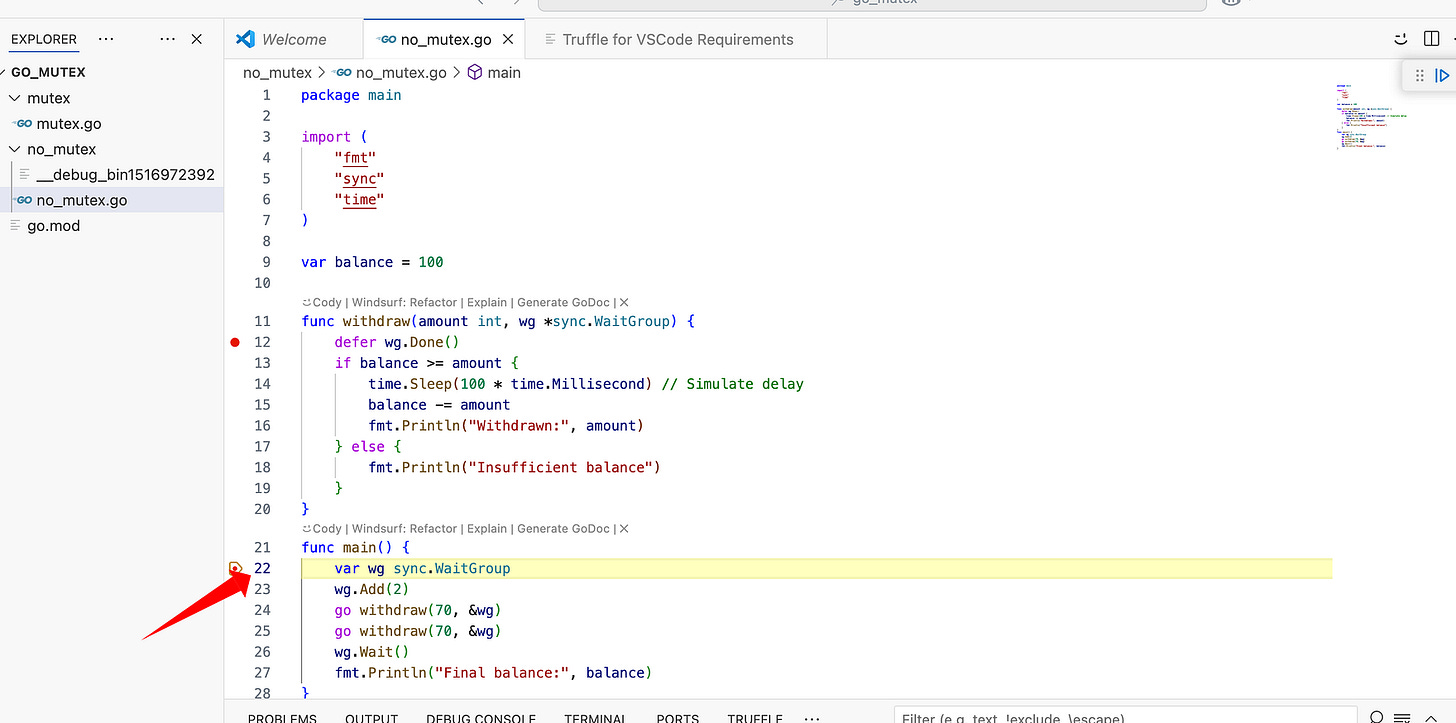
Task: Show more panel tabs via ellipsis
Action: [x=811, y=718]
